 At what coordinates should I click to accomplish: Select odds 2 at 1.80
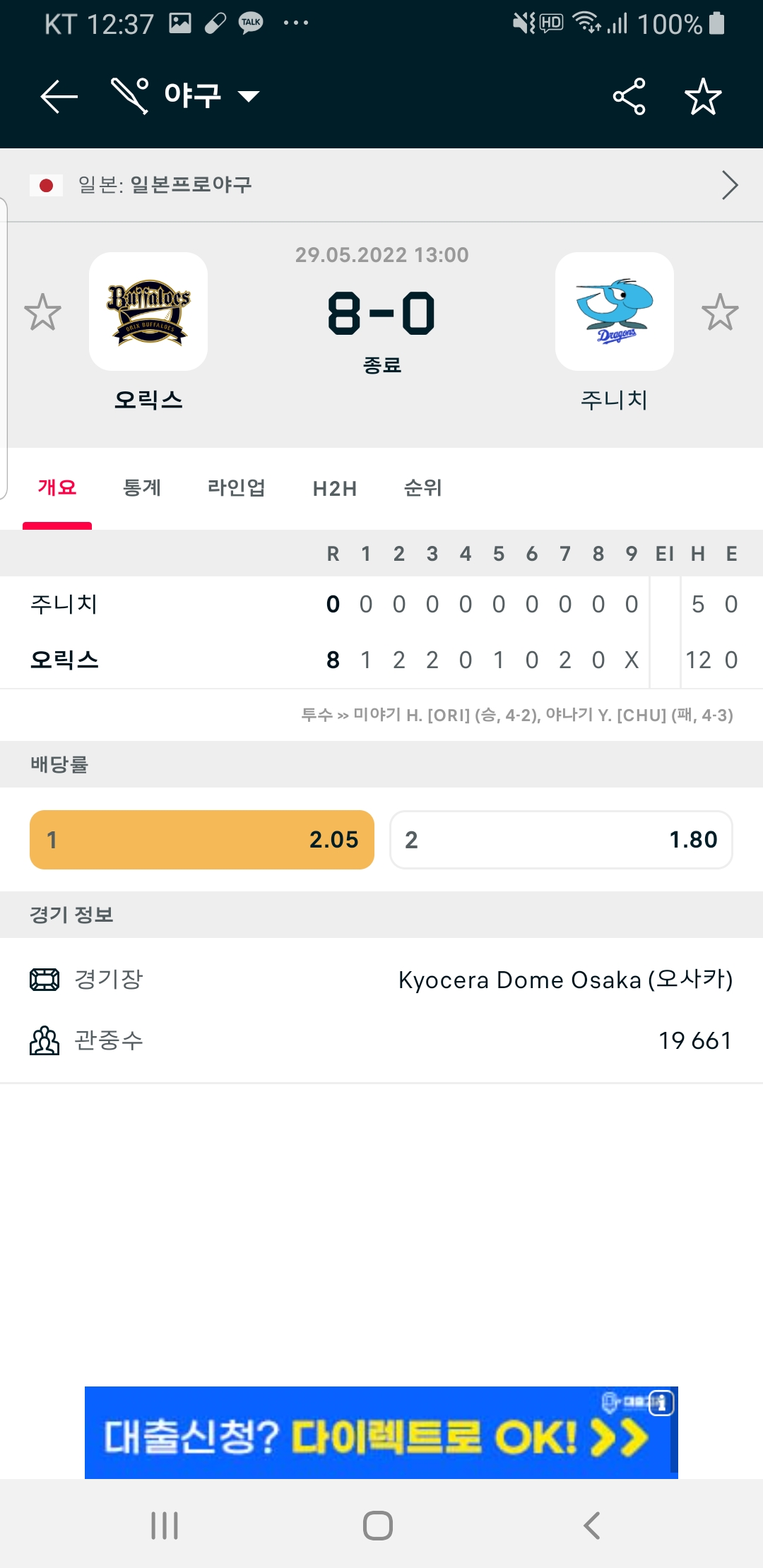[x=561, y=840]
